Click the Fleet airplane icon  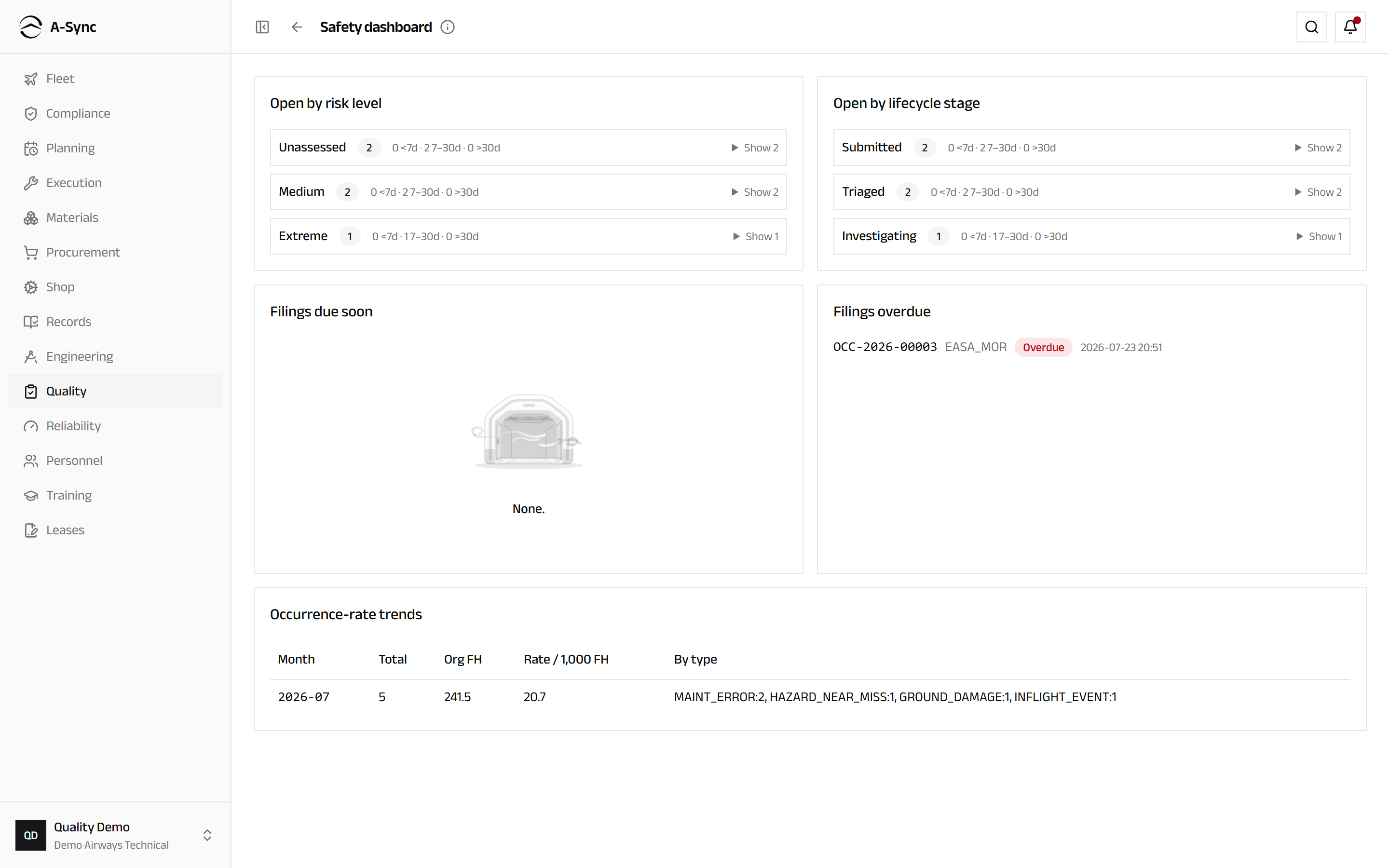click(x=31, y=79)
